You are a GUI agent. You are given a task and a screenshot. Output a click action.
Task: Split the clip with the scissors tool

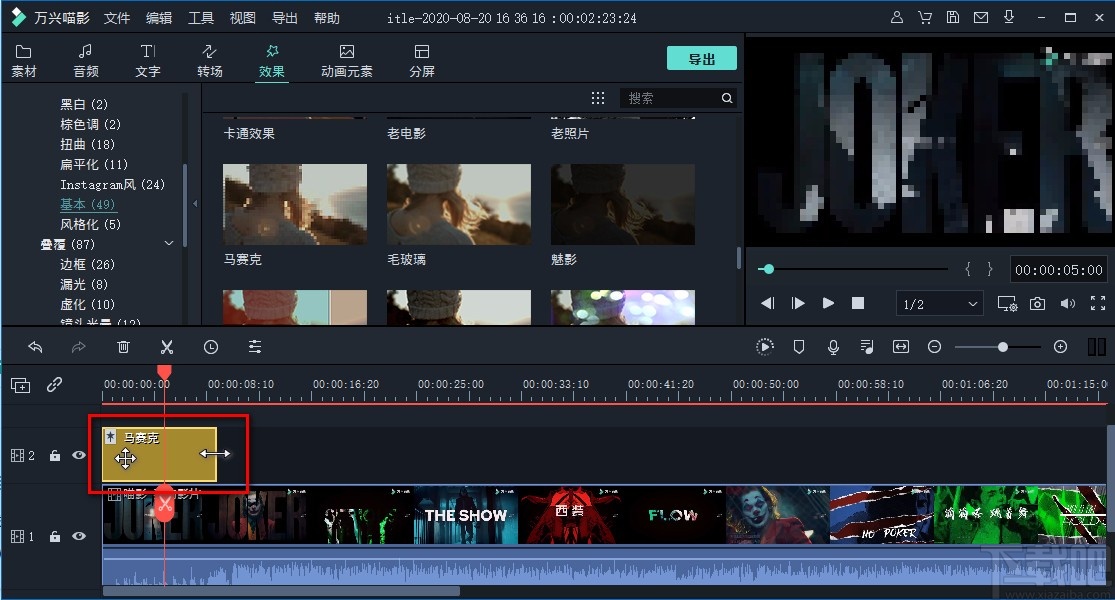coord(166,347)
